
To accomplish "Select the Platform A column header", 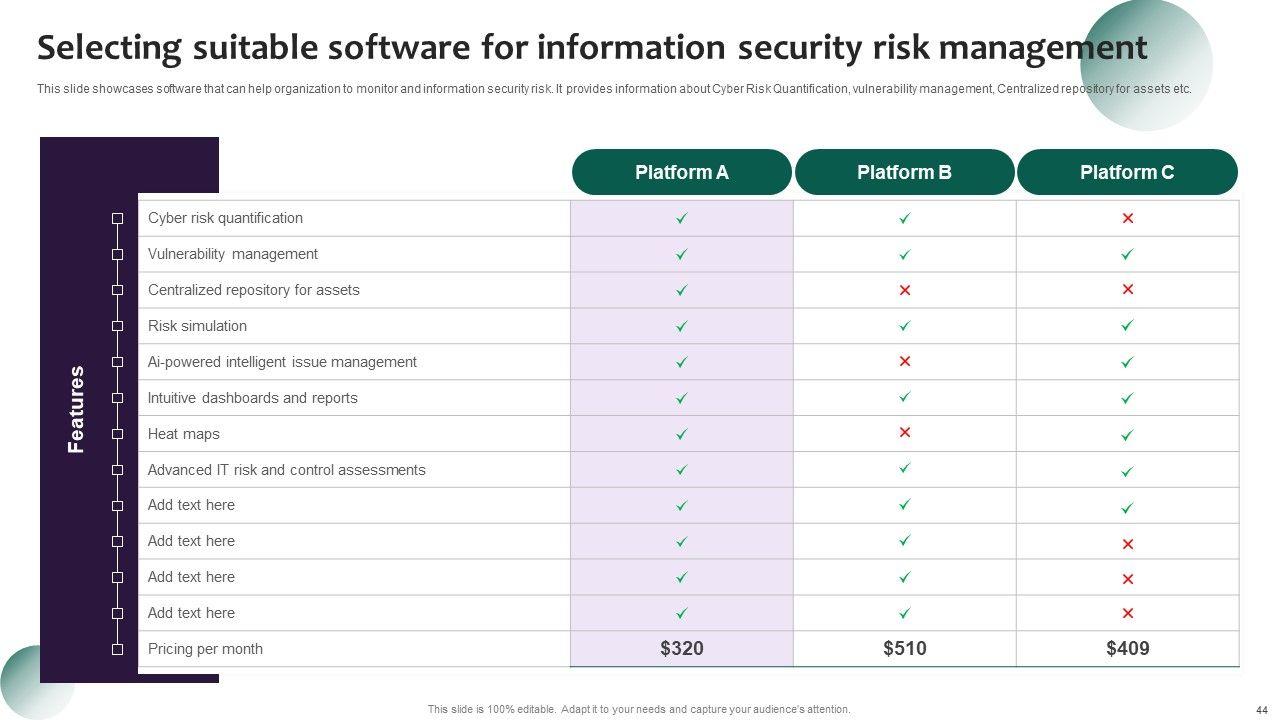I will click(681, 172).
